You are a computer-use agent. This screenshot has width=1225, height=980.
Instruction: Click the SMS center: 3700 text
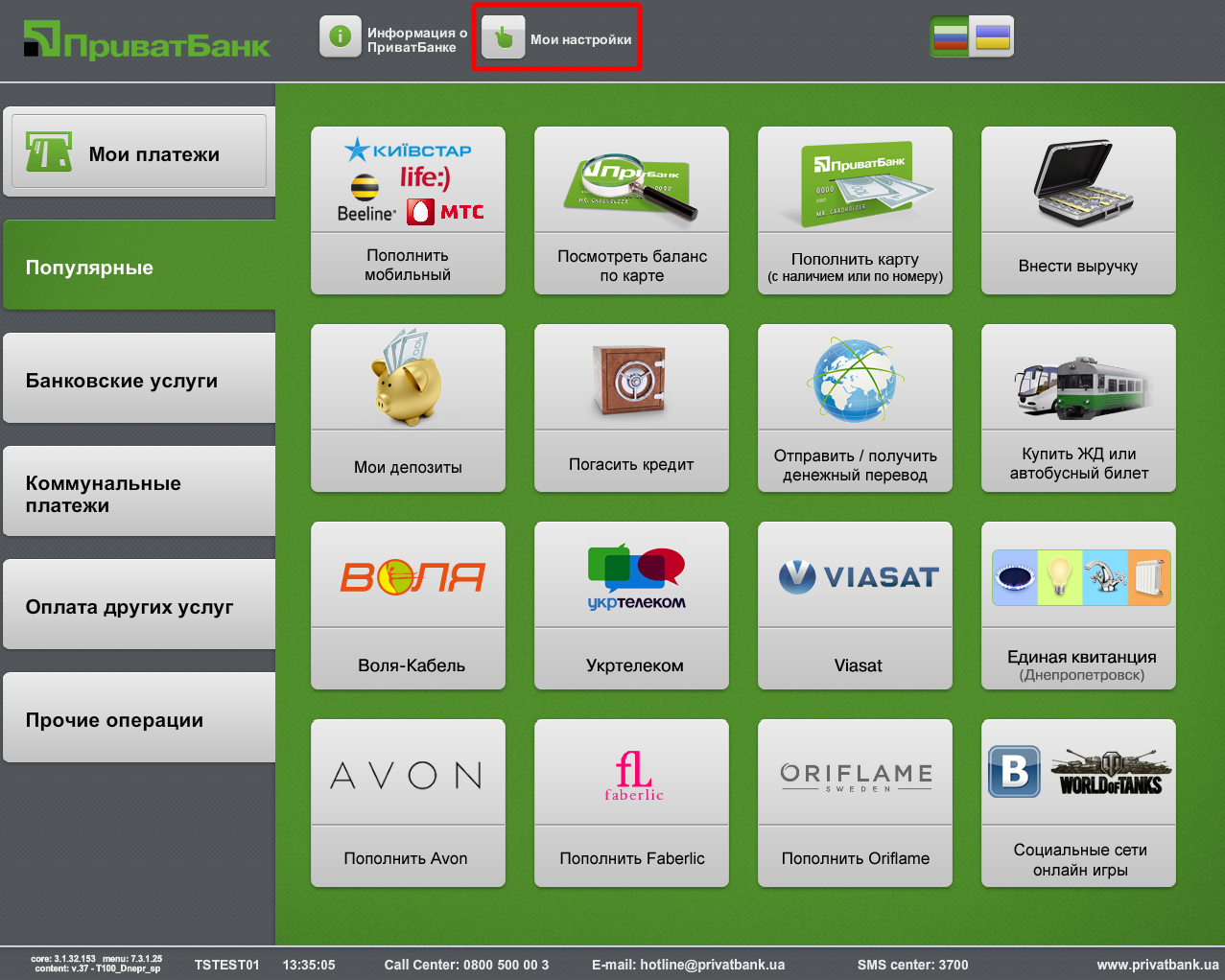(912, 965)
